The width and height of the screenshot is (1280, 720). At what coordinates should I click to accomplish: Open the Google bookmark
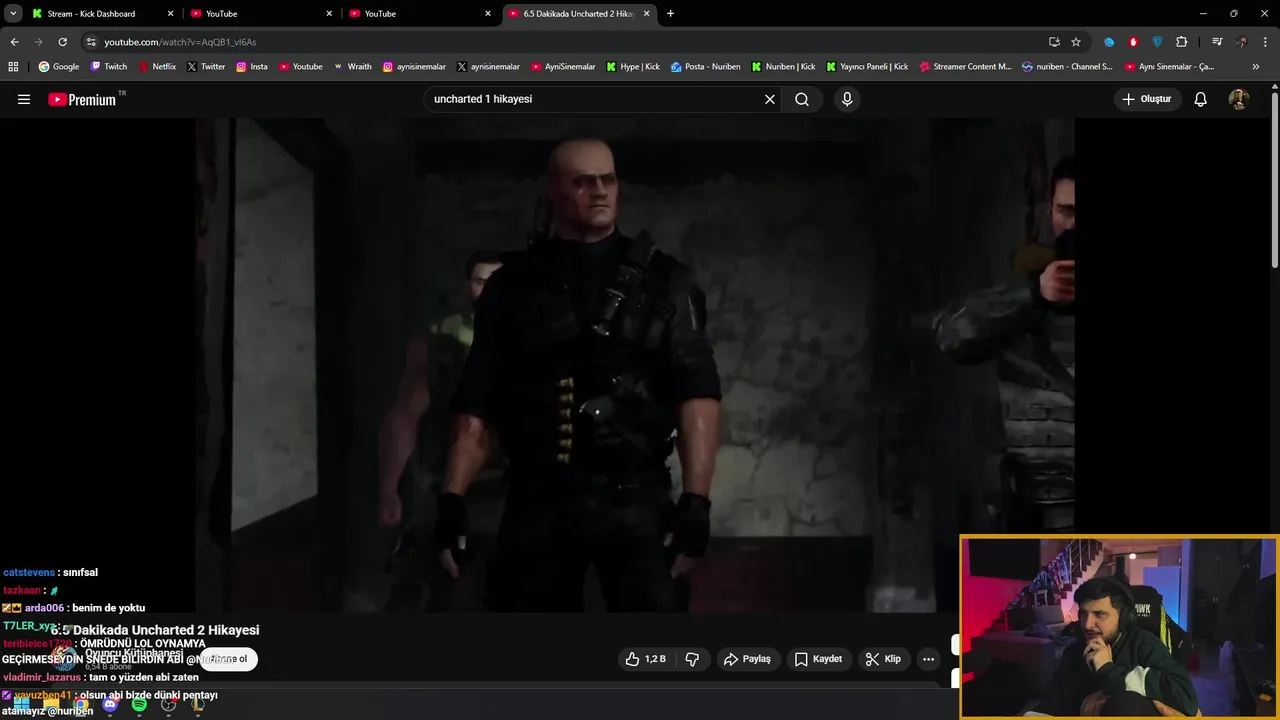pos(58,67)
